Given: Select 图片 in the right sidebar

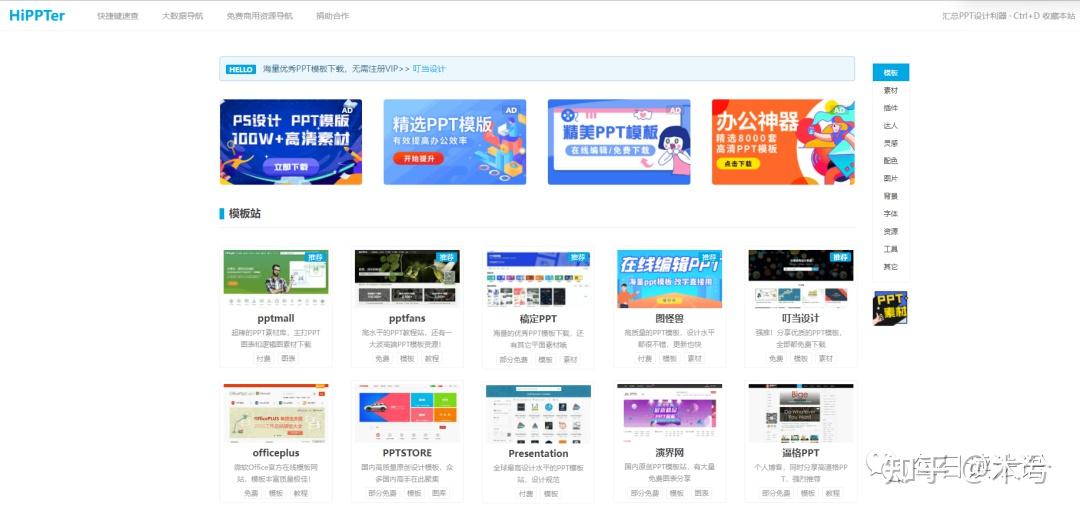Looking at the screenshot, I should tap(891, 178).
